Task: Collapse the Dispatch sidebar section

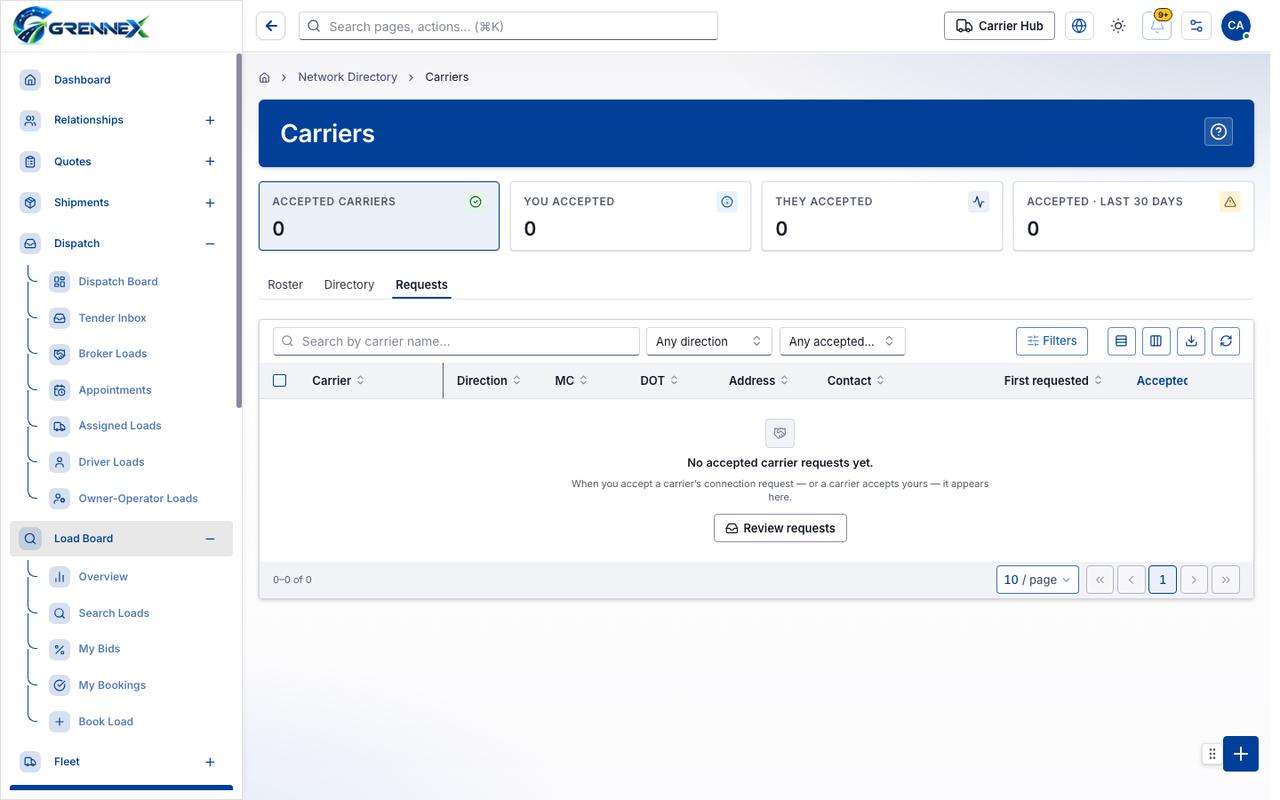Action: tap(210, 244)
